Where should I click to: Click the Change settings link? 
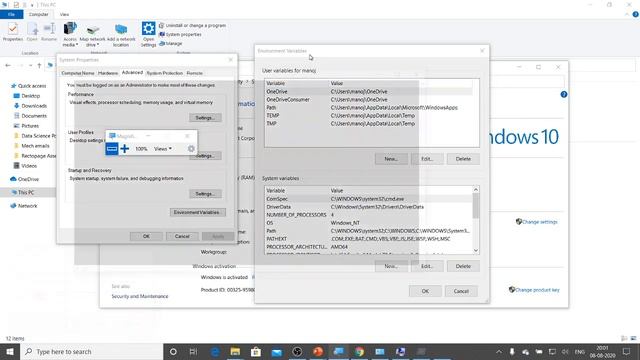point(540,222)
